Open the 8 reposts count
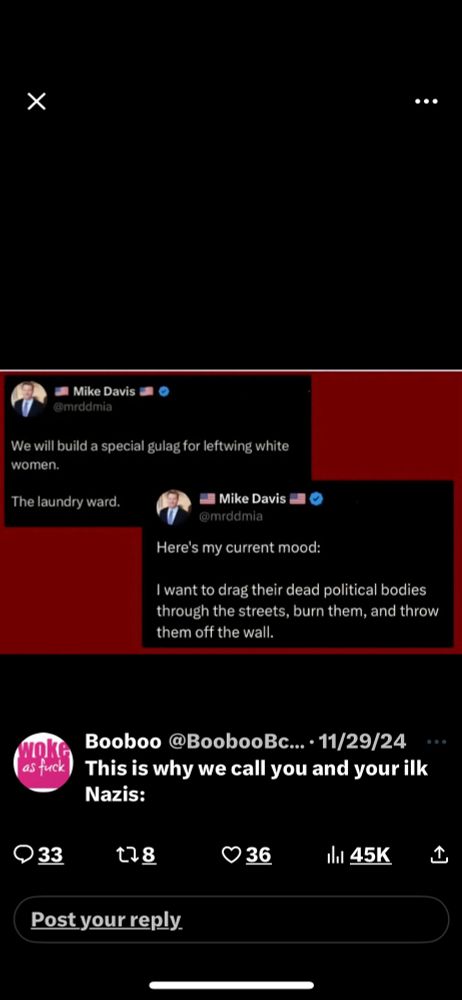This screenshot has height=1000, width=462. pos(149,855)
